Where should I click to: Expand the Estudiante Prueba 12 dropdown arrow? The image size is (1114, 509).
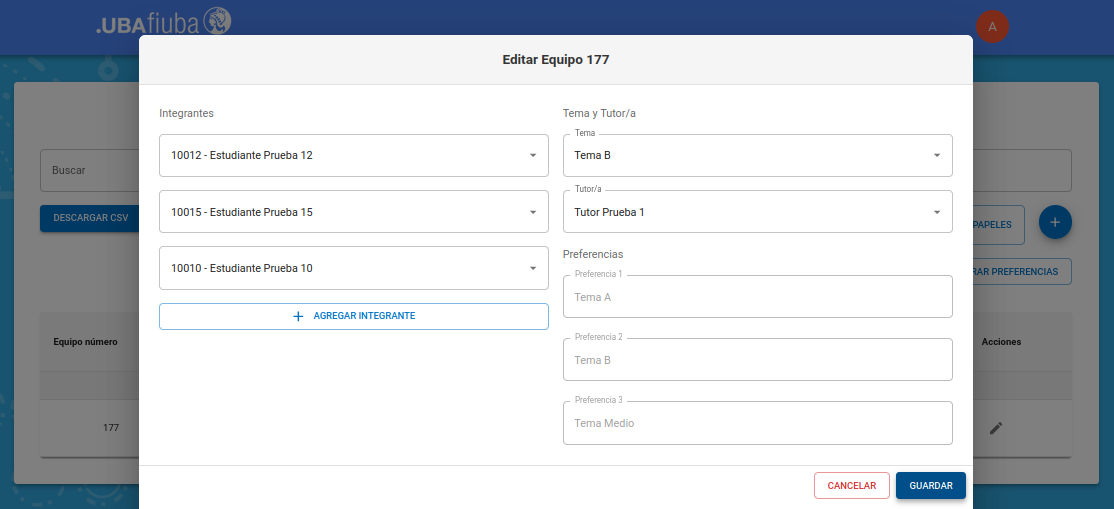[x=533, y=156]
